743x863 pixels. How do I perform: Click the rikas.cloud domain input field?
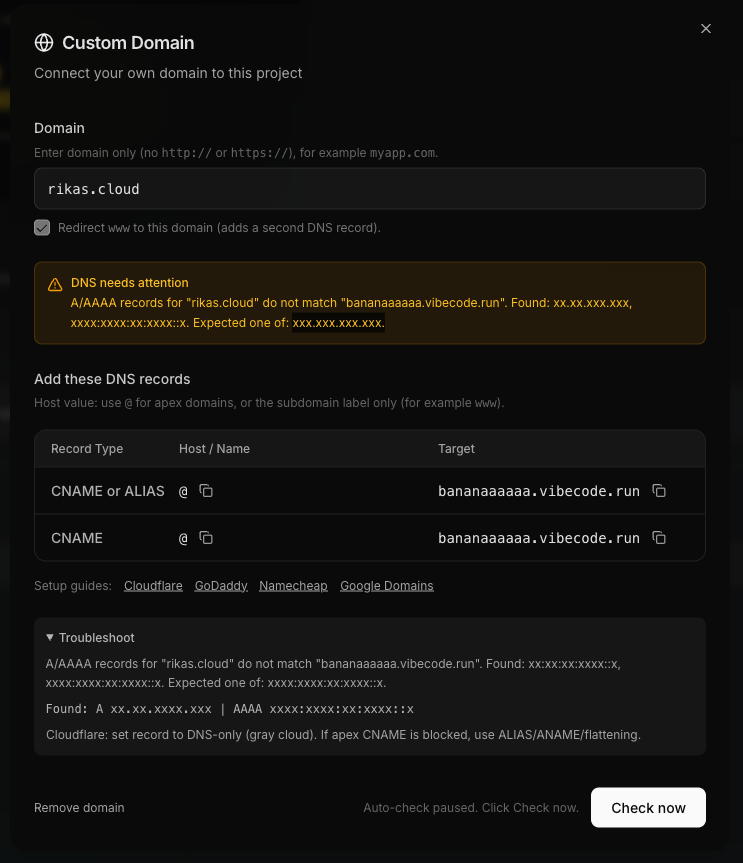[370, 188]
